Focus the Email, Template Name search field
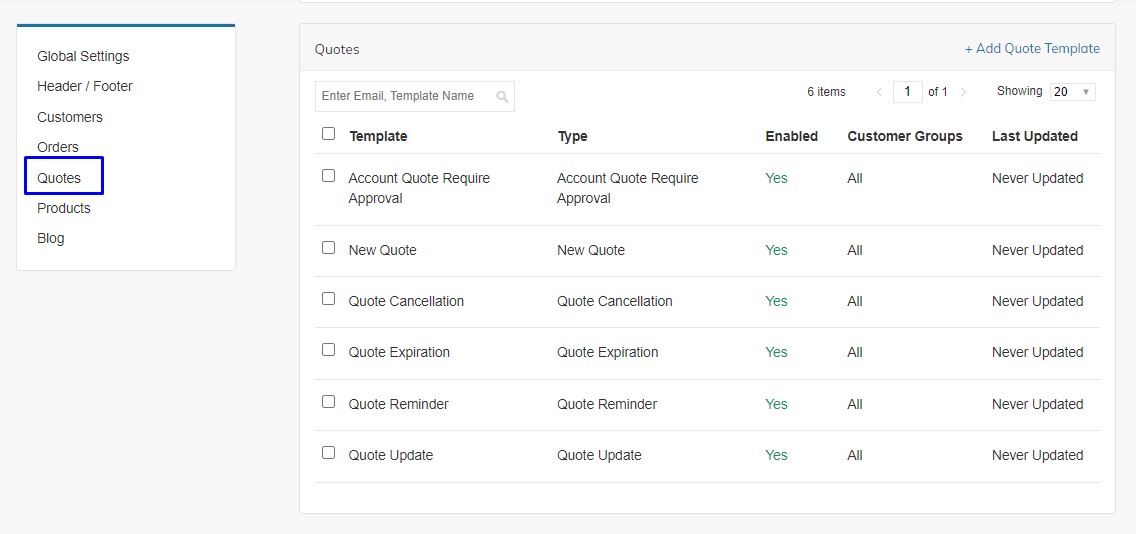Viewport: 1136px width, 534px height. [x=404, y=96]
